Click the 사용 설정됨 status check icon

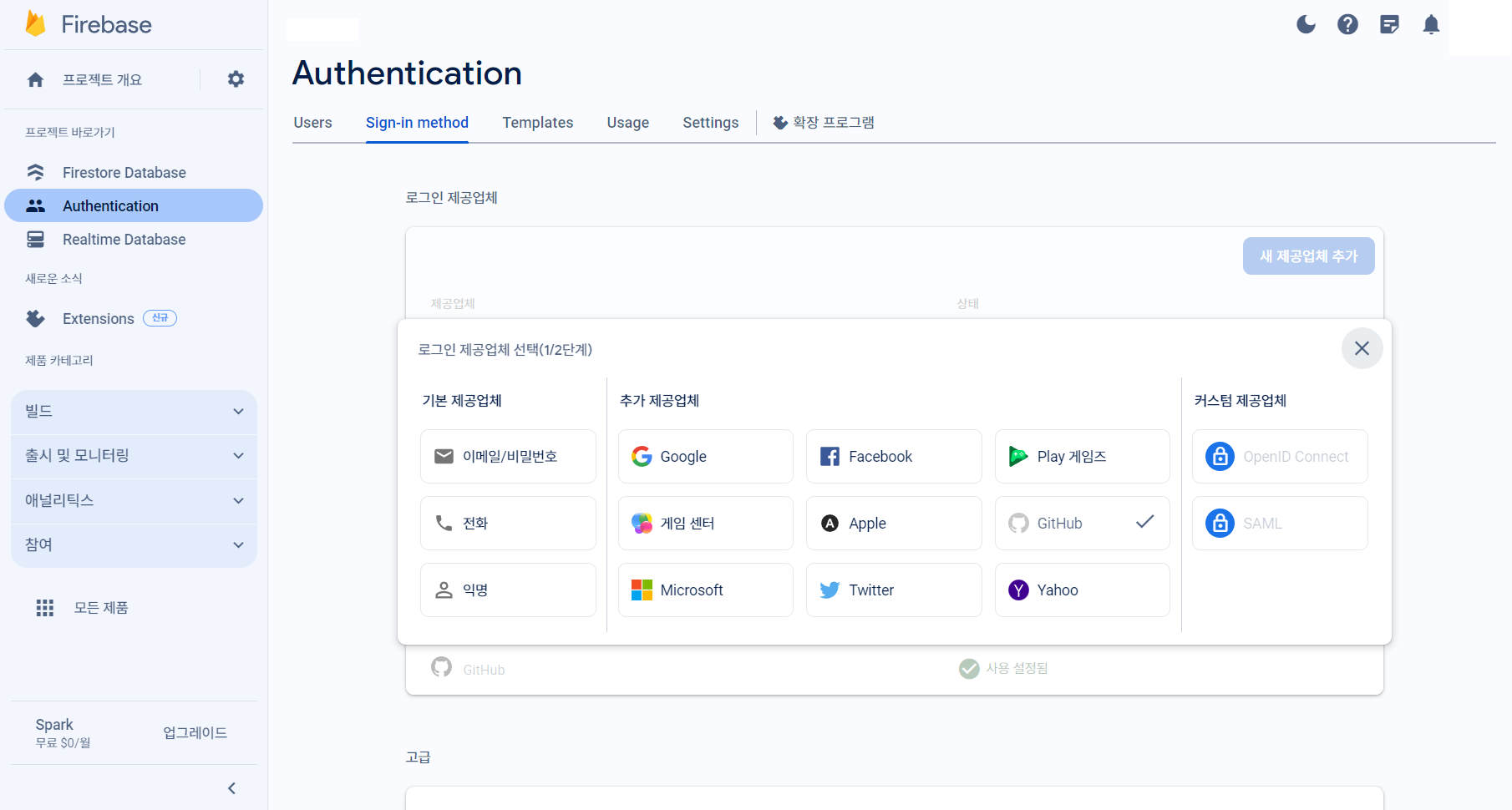[x=969, y=669]
